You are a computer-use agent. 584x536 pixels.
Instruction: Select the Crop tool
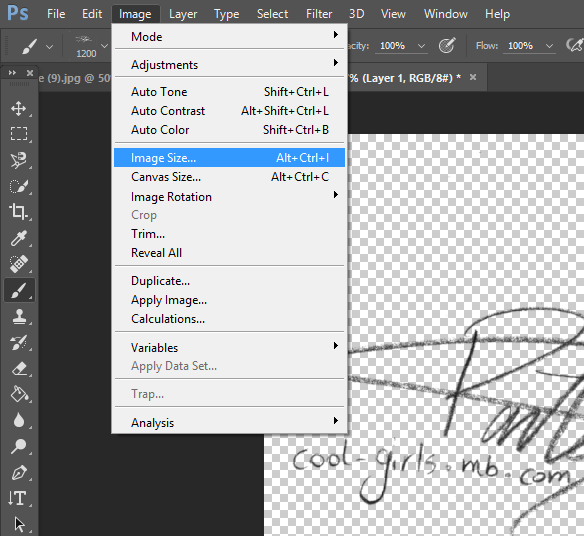tap(18, 212)
